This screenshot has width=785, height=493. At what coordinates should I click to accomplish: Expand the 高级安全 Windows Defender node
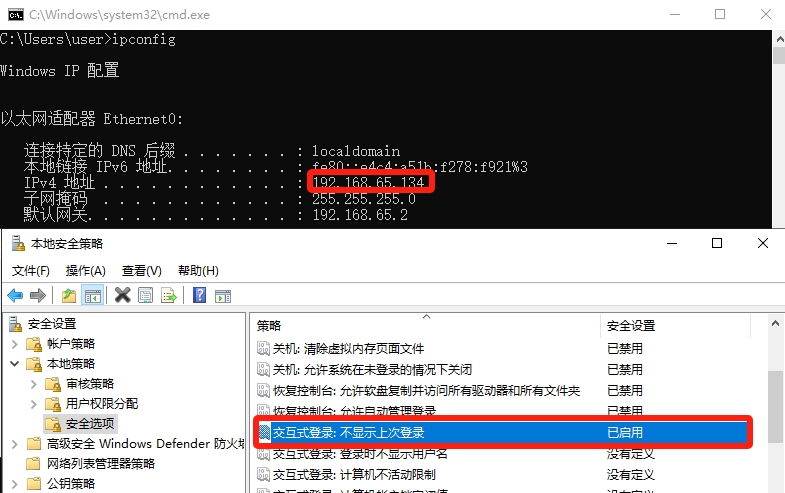(15, 444)
